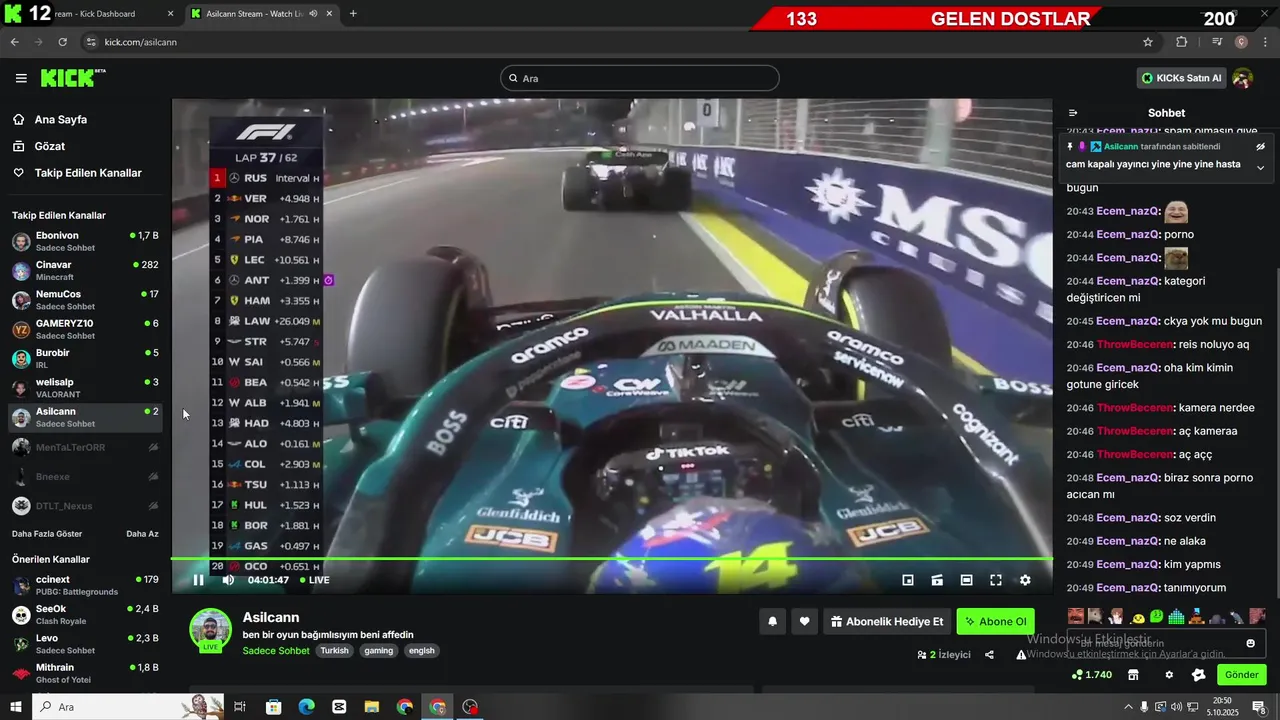Open Cinavar Minecraft channel
This screenshot has height=720, width=1280.
coord(85,270)
